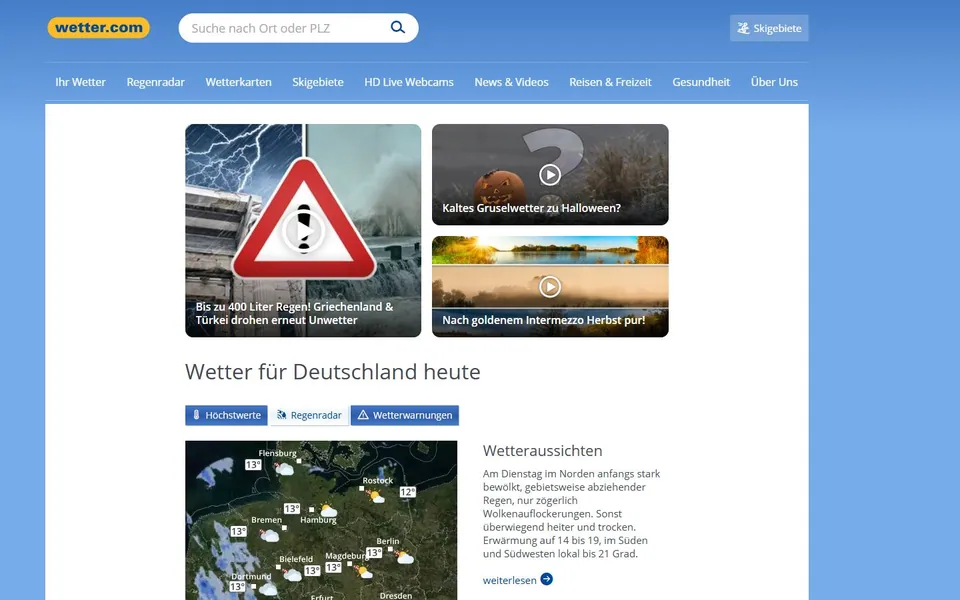Viewport: 960px width, 600px height.
Task: Open the Skigebiete button in header
Action: click(769, 28)
